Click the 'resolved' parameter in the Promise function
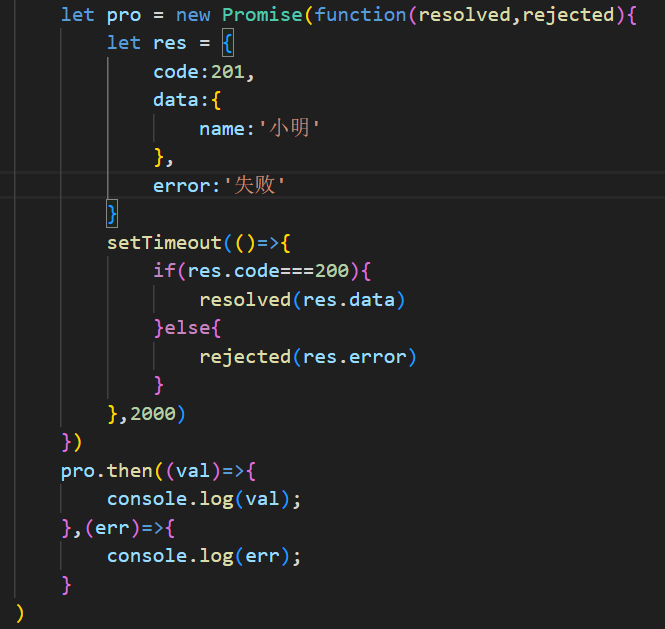Viewport: 665px width, 629px height. click(x=464, y=15)
